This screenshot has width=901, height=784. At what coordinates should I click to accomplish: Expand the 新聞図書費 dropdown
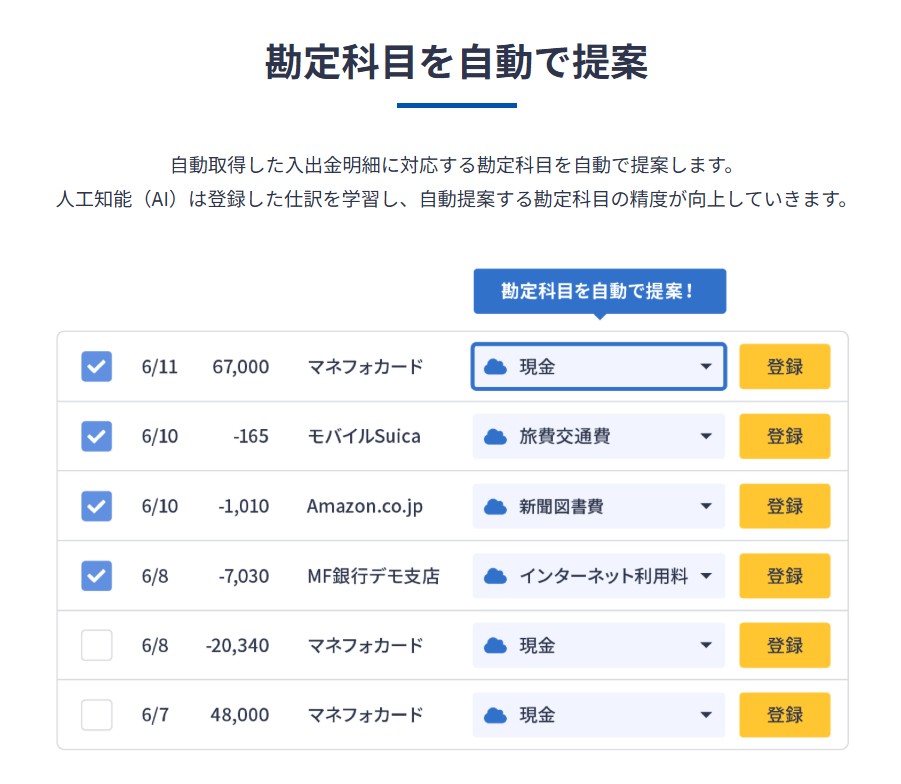point(706,507)
